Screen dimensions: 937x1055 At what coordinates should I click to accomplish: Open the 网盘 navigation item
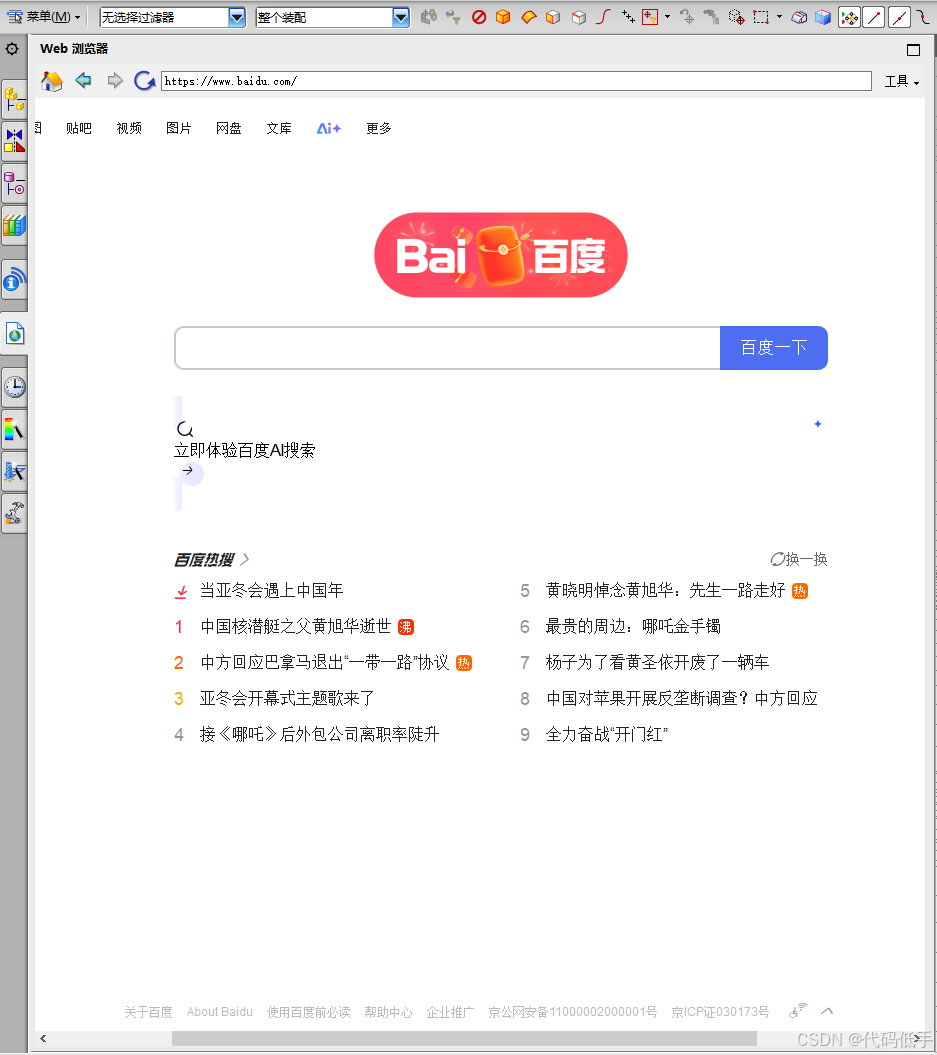[x=229, y=128]
